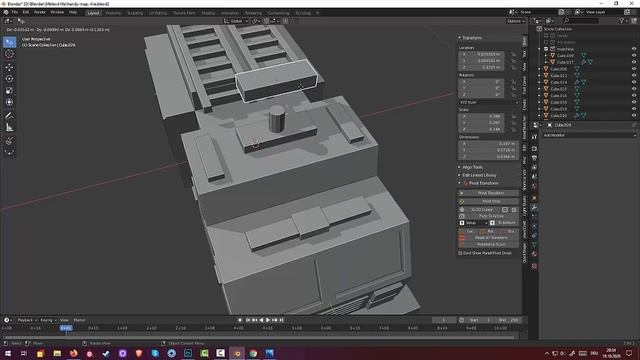Open the Material properties tab icon
The image size is (640, 360).
click(534, 254)
